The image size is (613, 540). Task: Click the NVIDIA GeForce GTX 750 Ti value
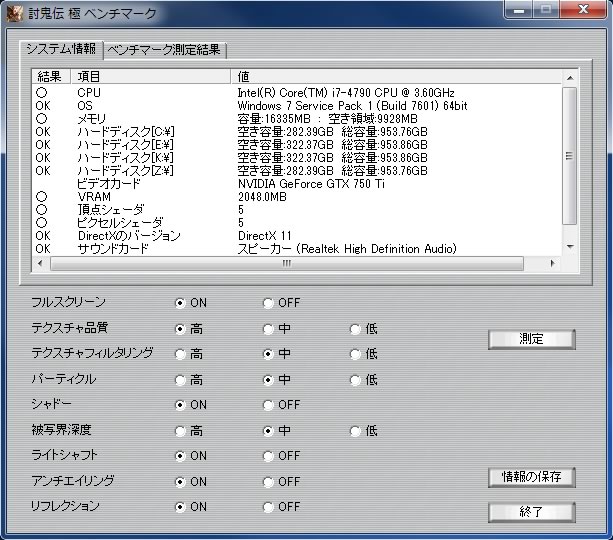(x=311, y=184)
